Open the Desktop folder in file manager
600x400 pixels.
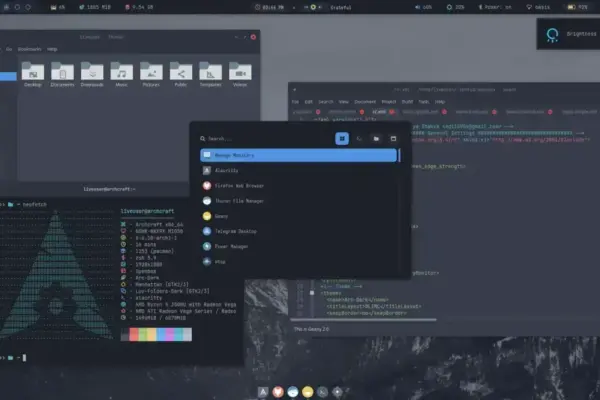pos(33,74)
